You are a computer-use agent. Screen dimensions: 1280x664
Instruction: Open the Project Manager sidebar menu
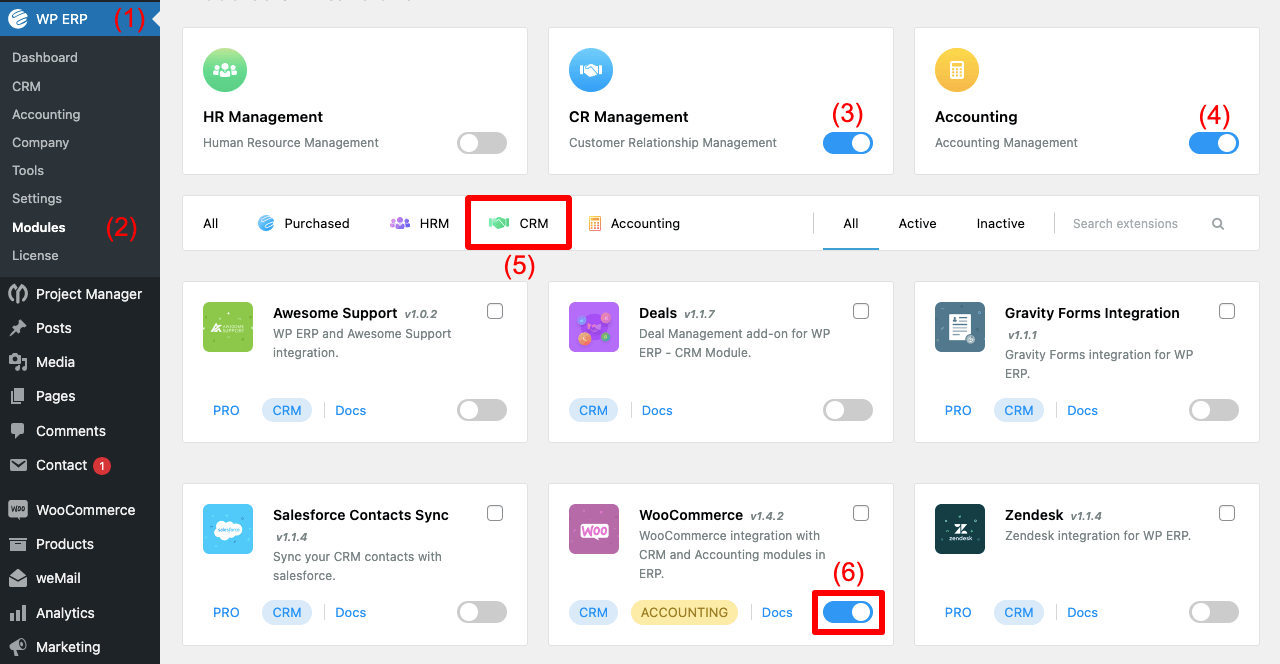click(x=88, y=294)
